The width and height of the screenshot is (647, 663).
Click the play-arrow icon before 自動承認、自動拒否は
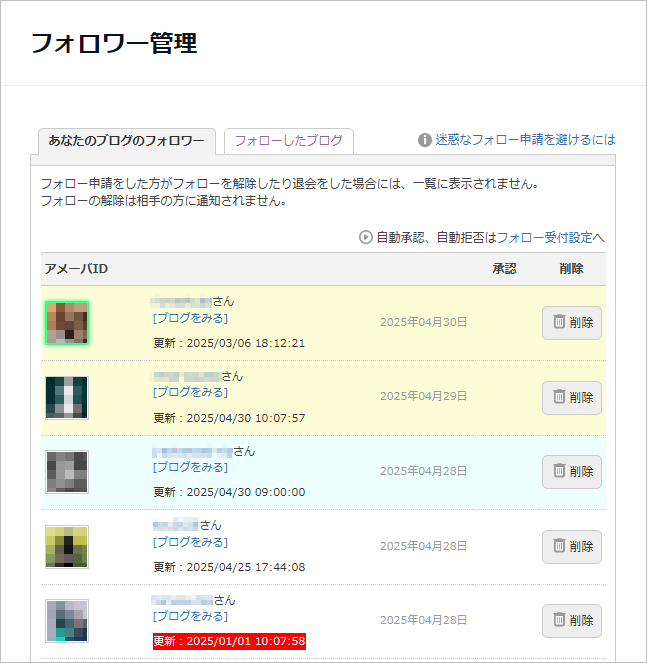(x=366, y=237)
